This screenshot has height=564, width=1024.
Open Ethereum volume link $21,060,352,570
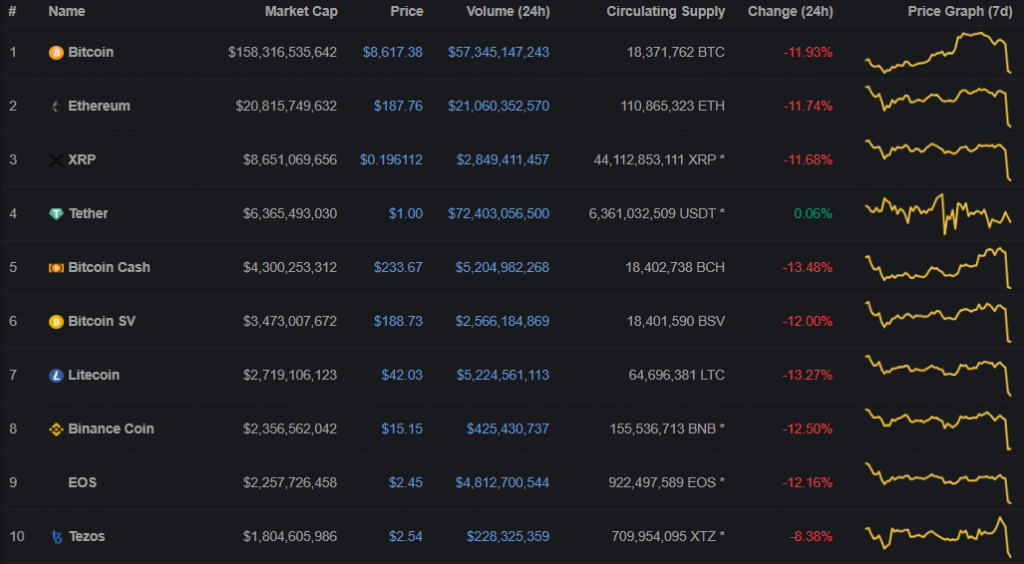click(x=497, y=106)
